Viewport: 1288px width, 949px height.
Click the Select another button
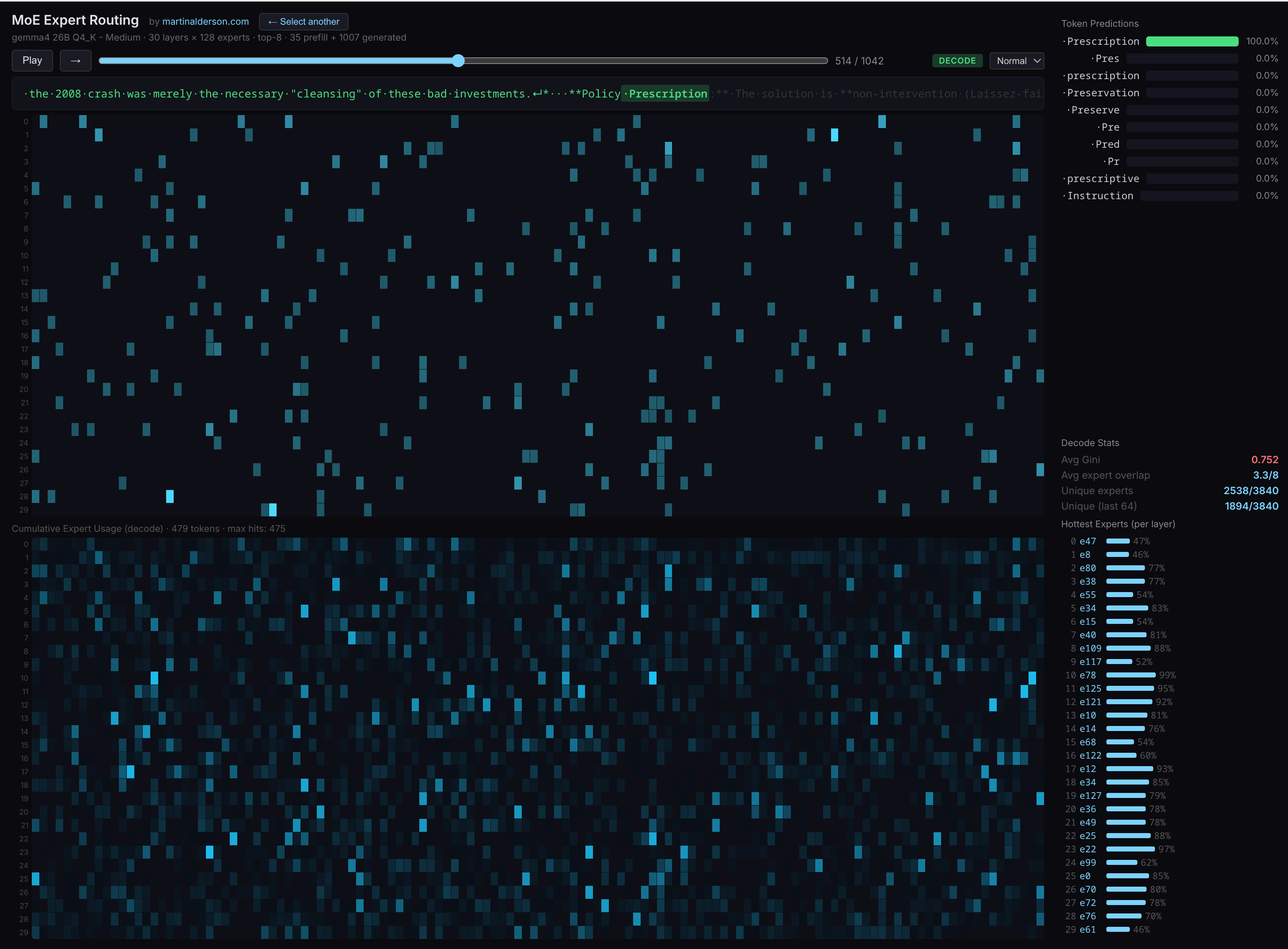[303, 21]
